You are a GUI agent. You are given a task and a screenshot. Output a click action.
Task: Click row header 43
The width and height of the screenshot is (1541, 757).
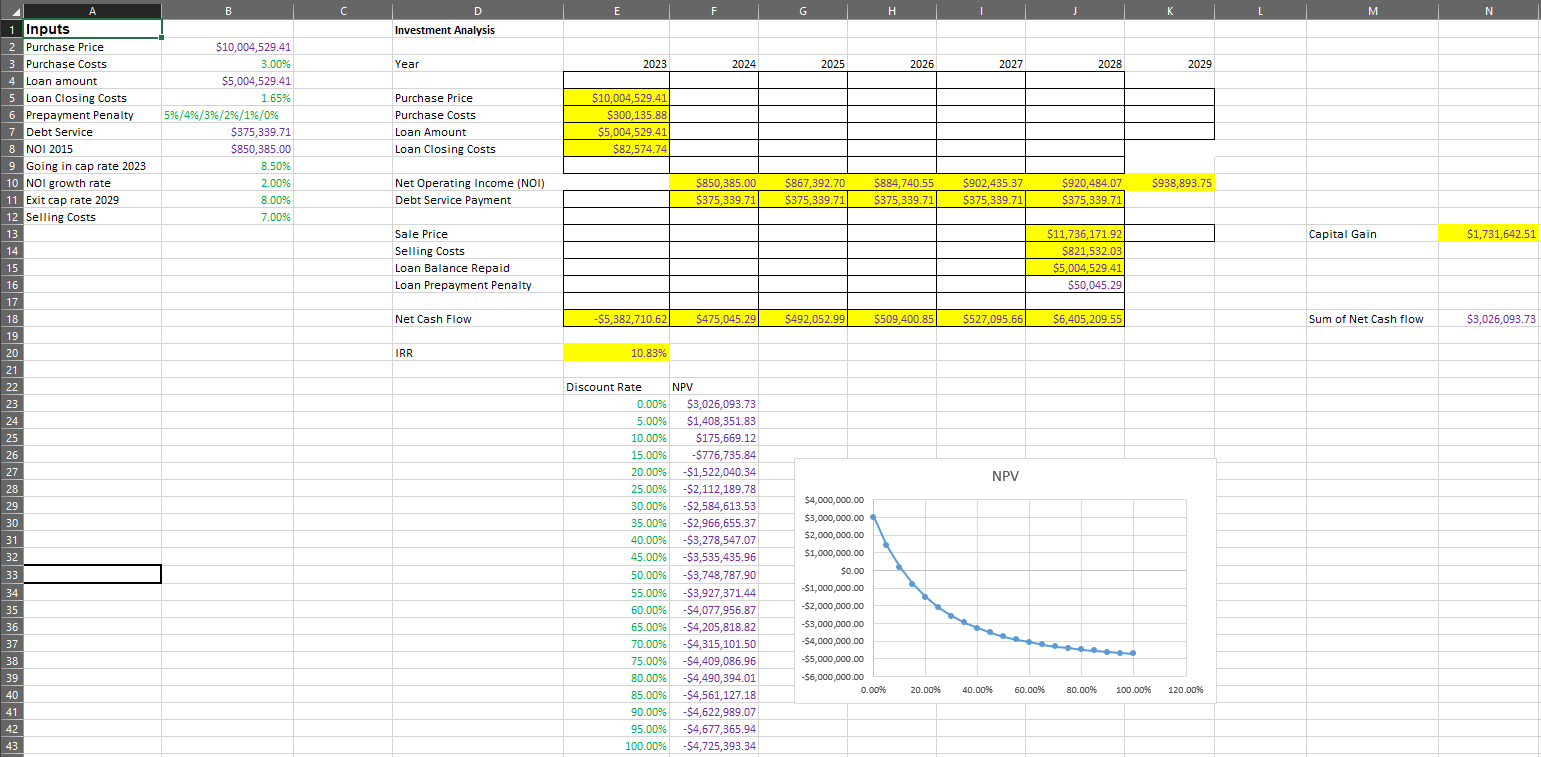point(11,746)
